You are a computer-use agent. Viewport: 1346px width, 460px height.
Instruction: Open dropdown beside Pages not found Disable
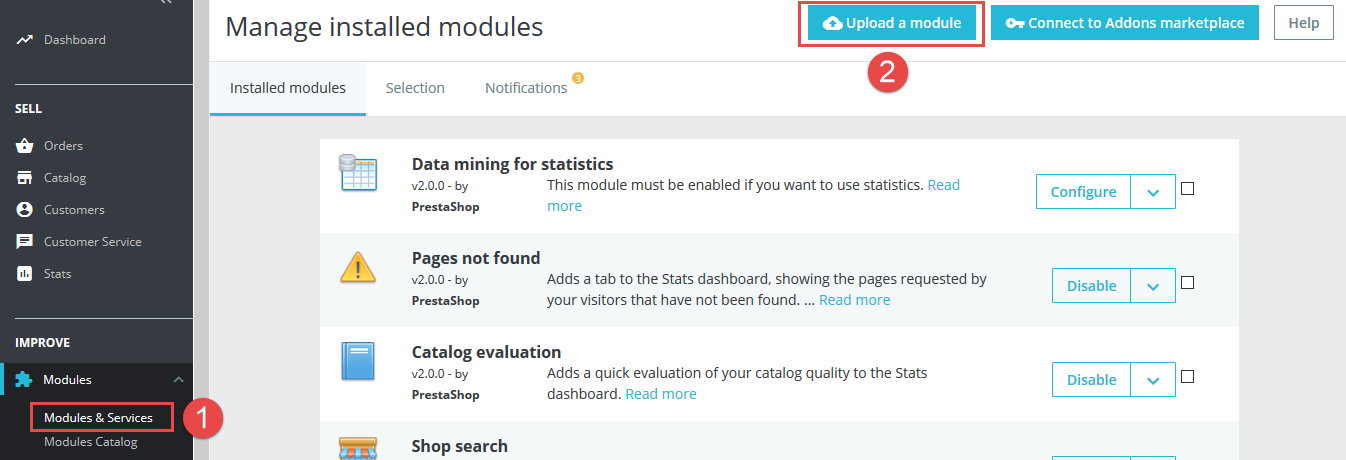click(1153, 286)
